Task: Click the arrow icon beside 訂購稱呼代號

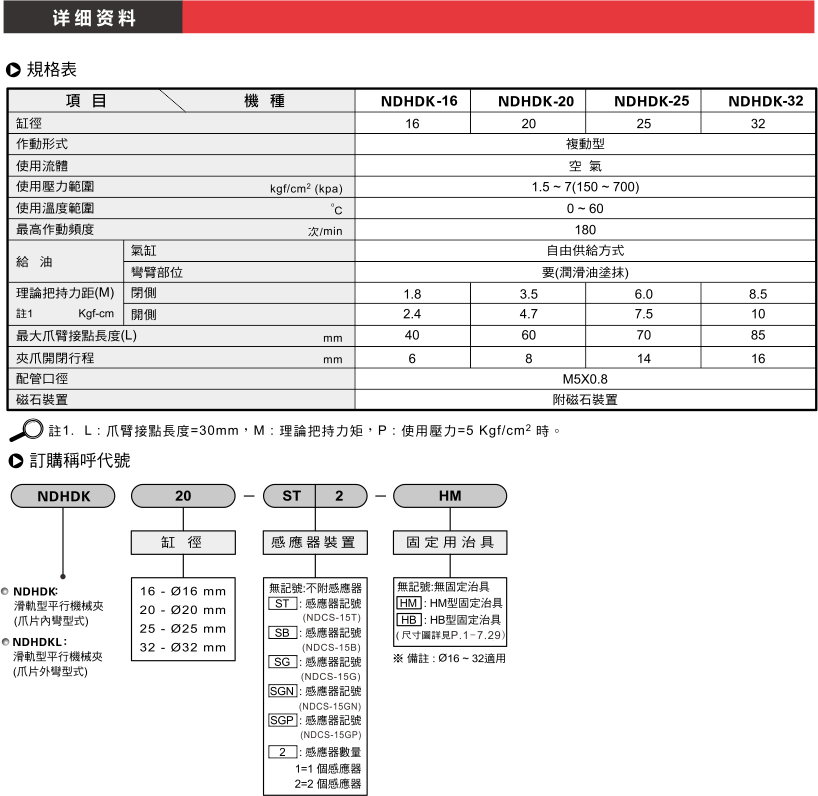Action: (14, 461)
